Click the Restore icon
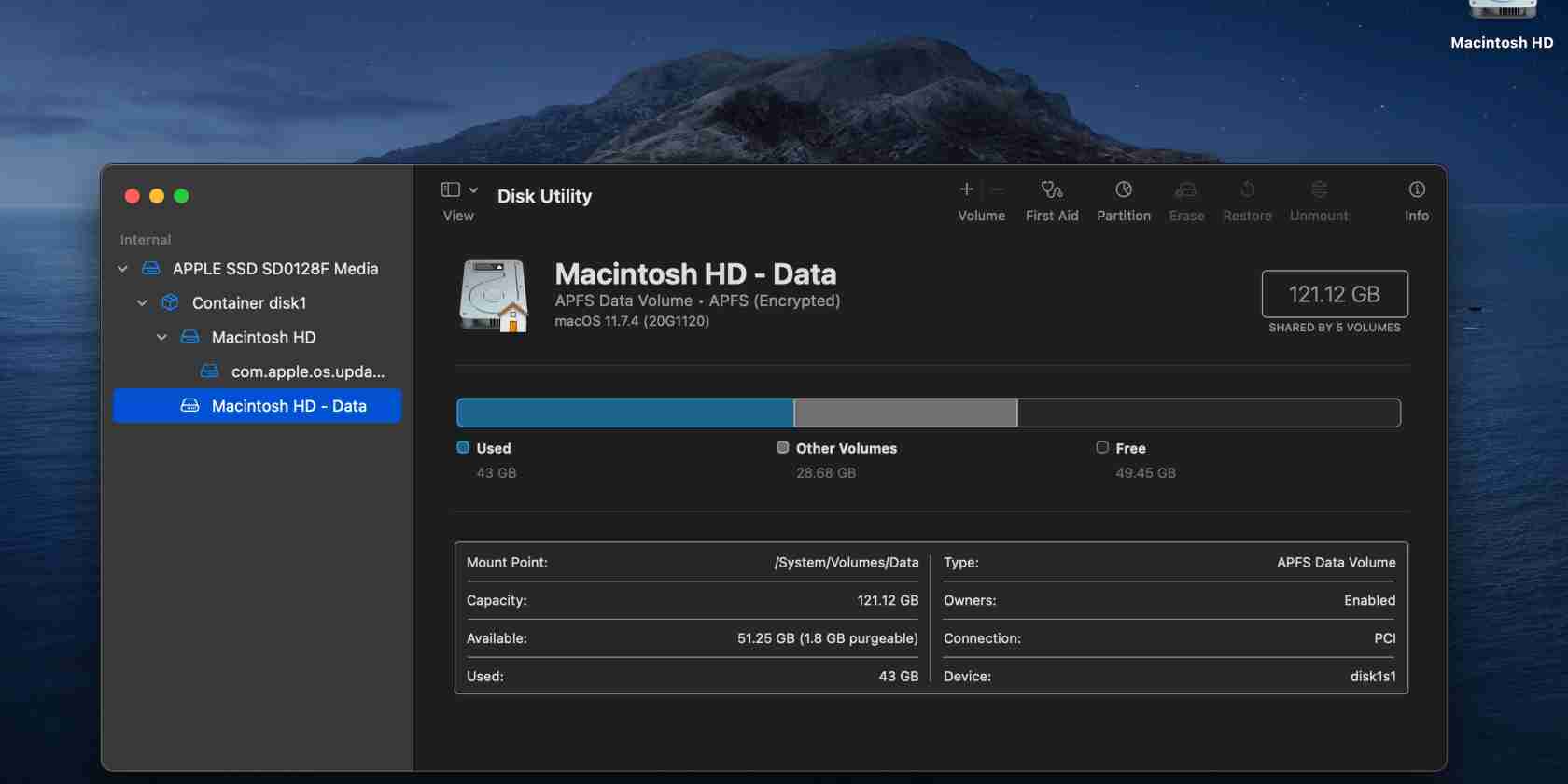Viewport: 1568px width, 784px height. pos(1247,189)
